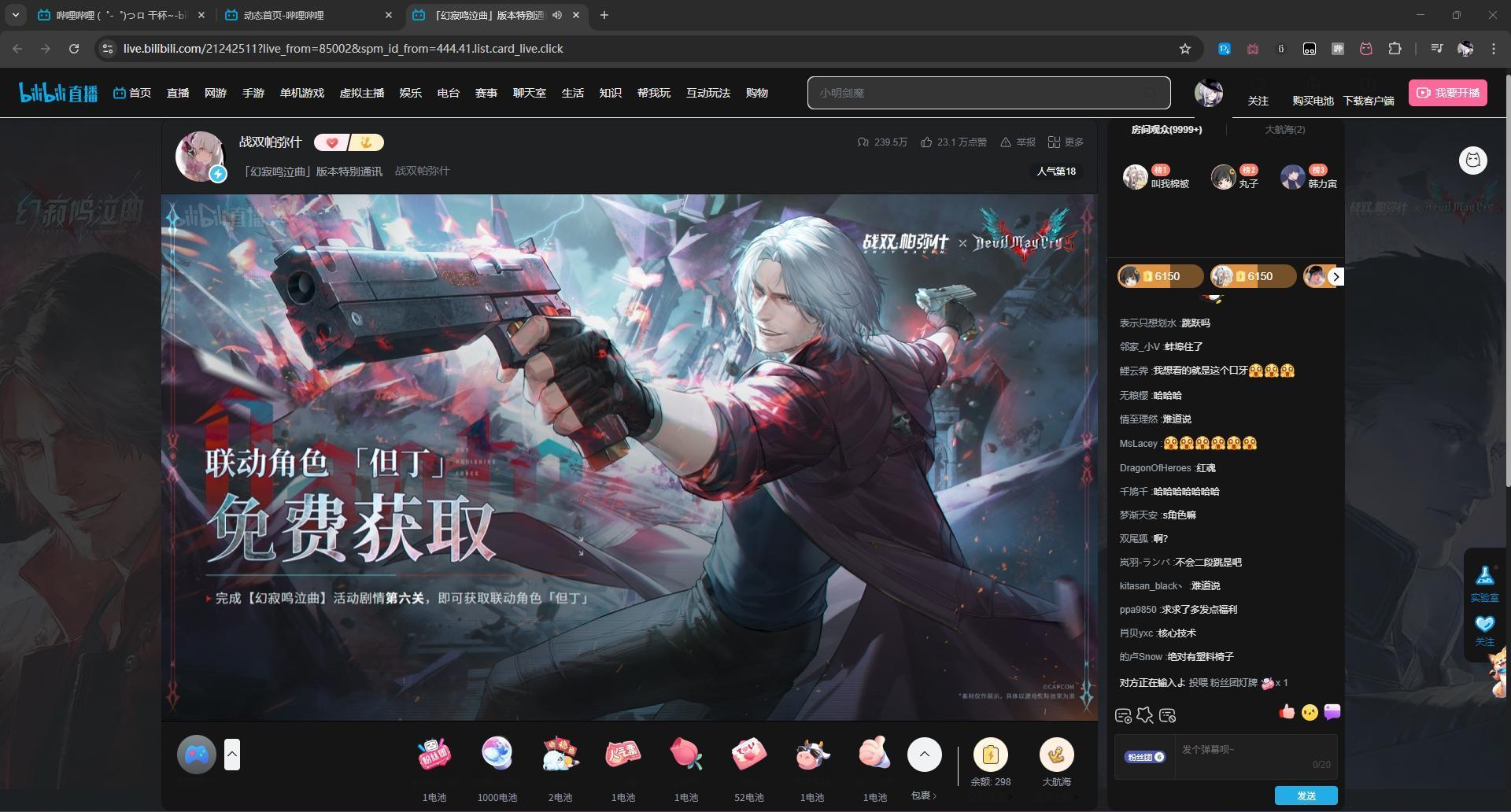Switch to the 动态首页-哔哩哔哩 browser tab
The width and height of the screenshot is (1511, 812).
coord(309,15)
